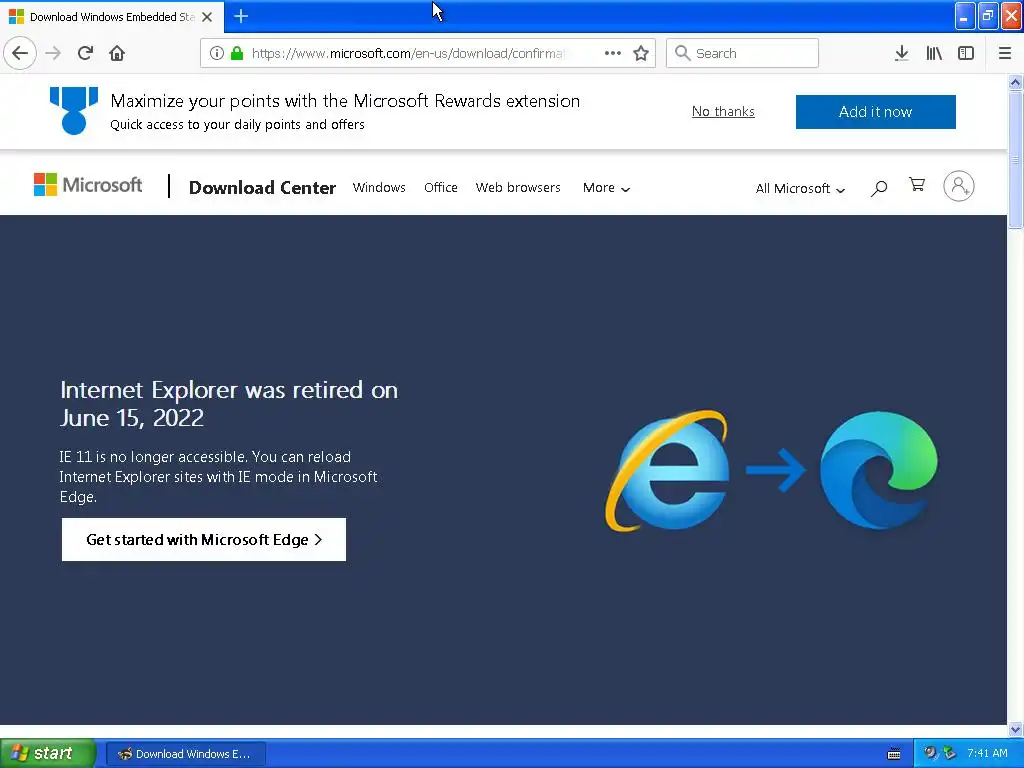Click the scrollbar up arrow
1024x768 pixels.
[1015, 82]
